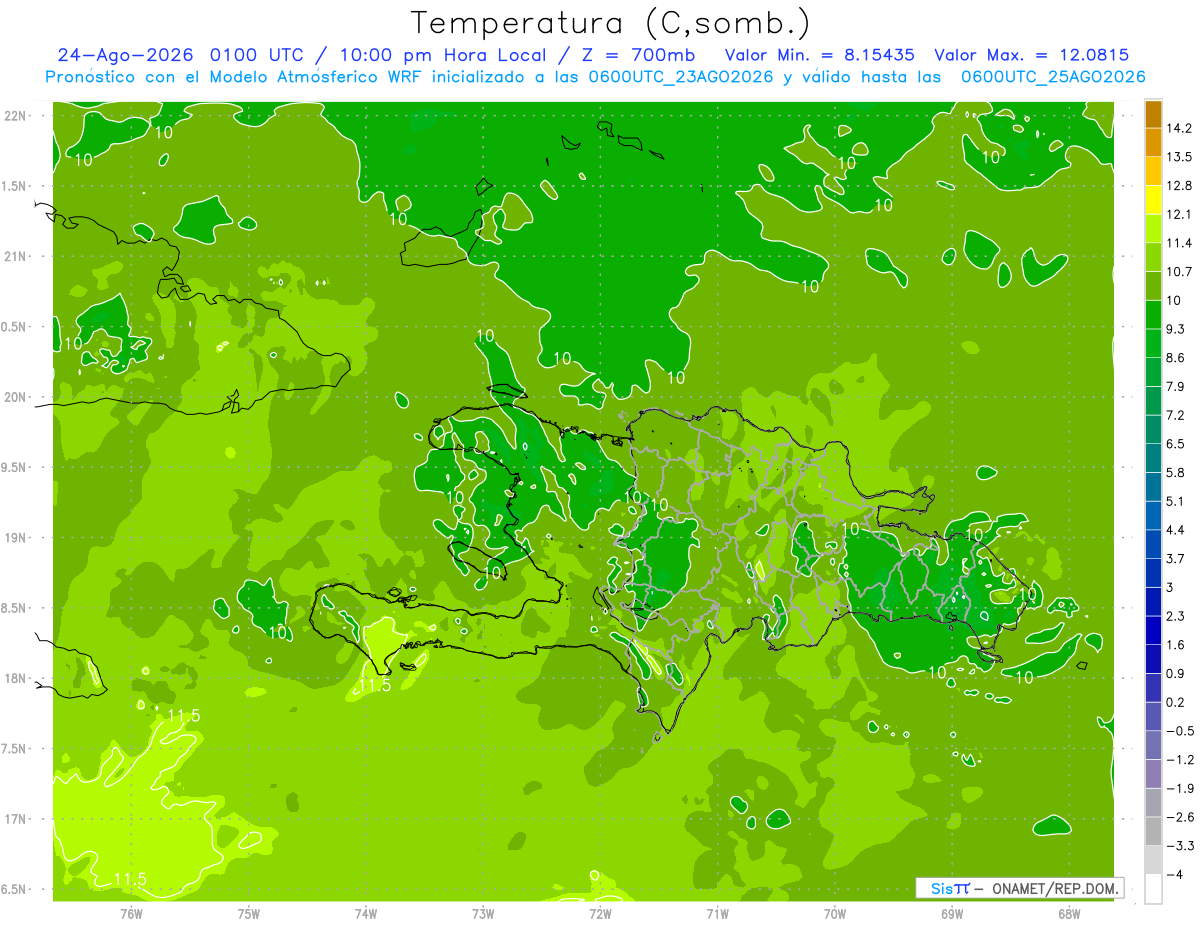Click the 'Temperatura (C,somb.)' title
This screenshot has height=927, width=1200.
610,22
